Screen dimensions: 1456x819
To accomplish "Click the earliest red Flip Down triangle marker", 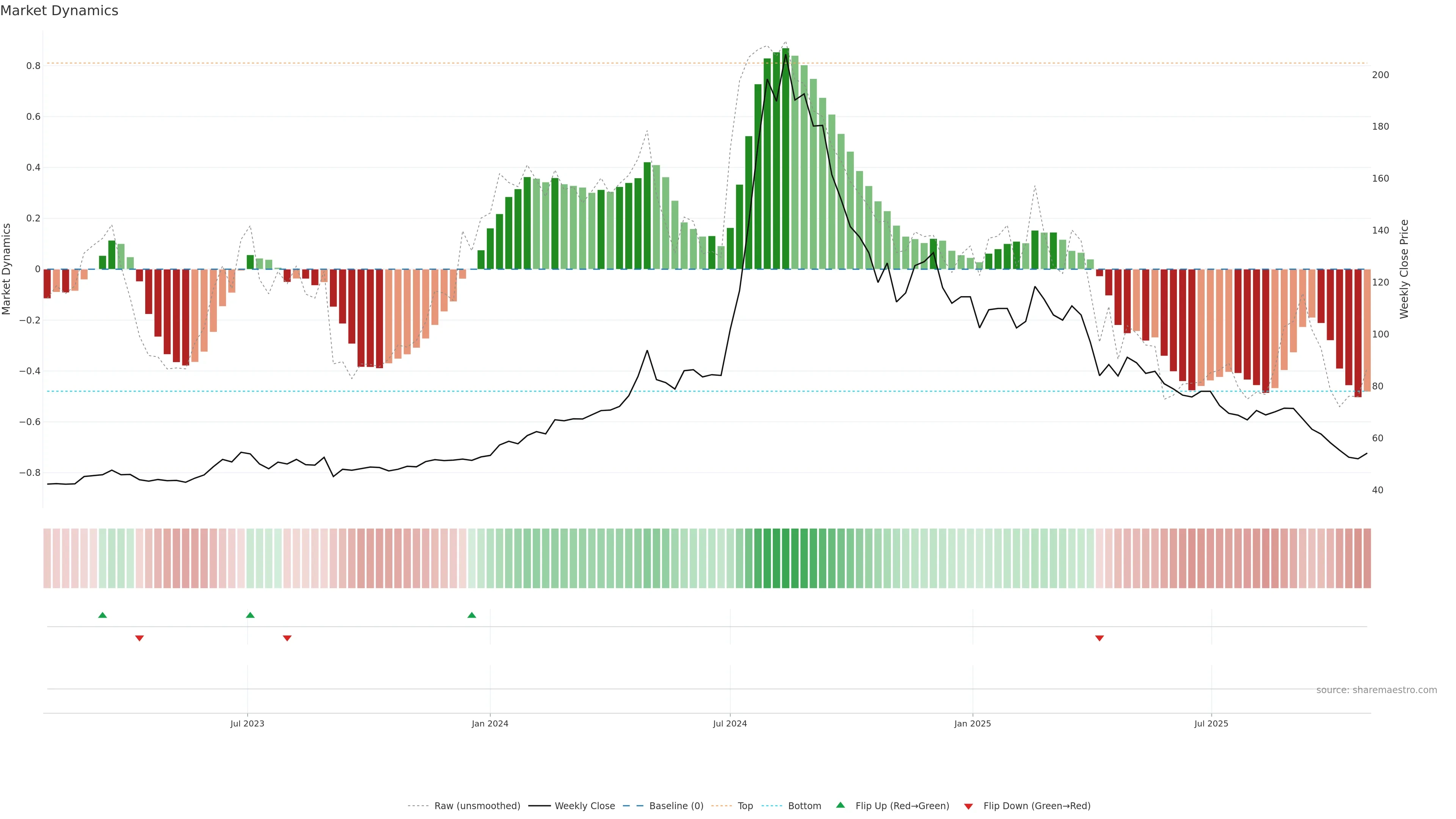I will (140, 638).
